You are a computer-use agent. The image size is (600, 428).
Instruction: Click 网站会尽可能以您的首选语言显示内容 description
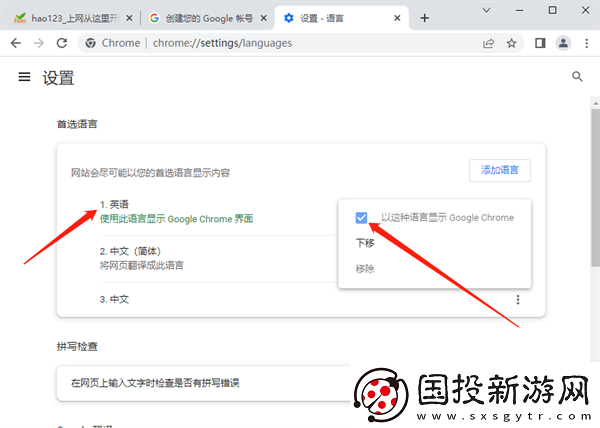click(x=150, y=173)
